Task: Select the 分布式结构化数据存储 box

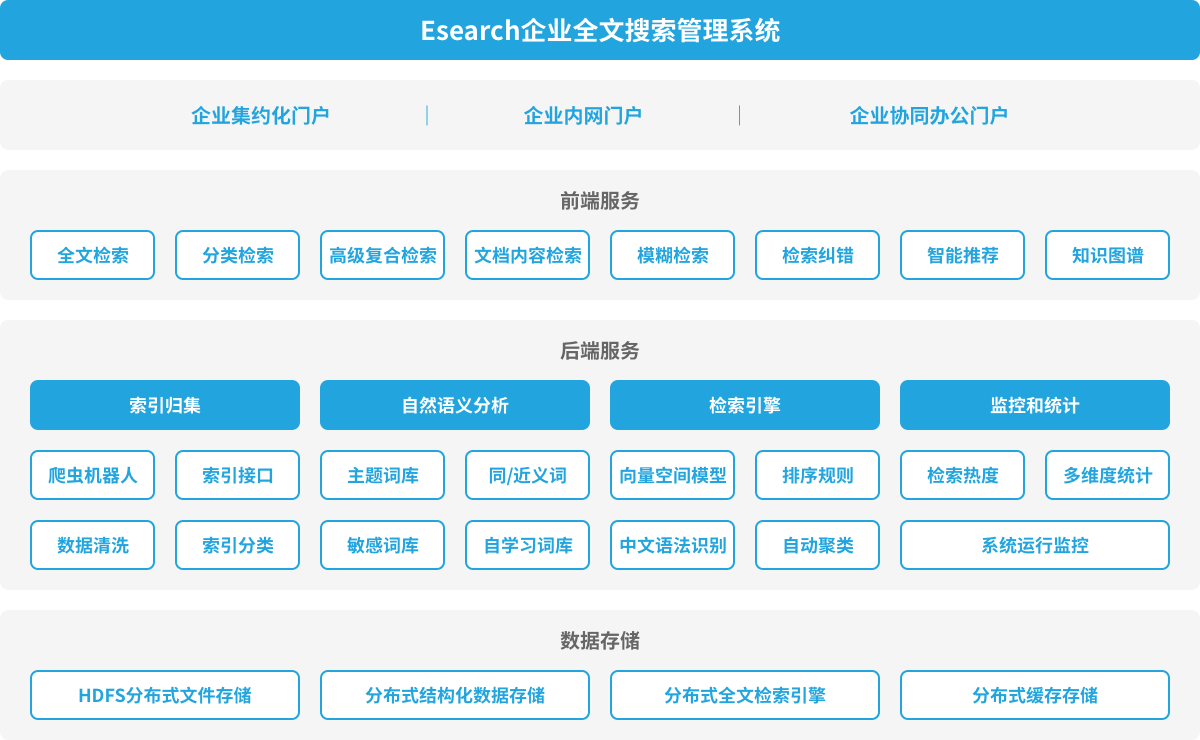Action: pos(455,695)
